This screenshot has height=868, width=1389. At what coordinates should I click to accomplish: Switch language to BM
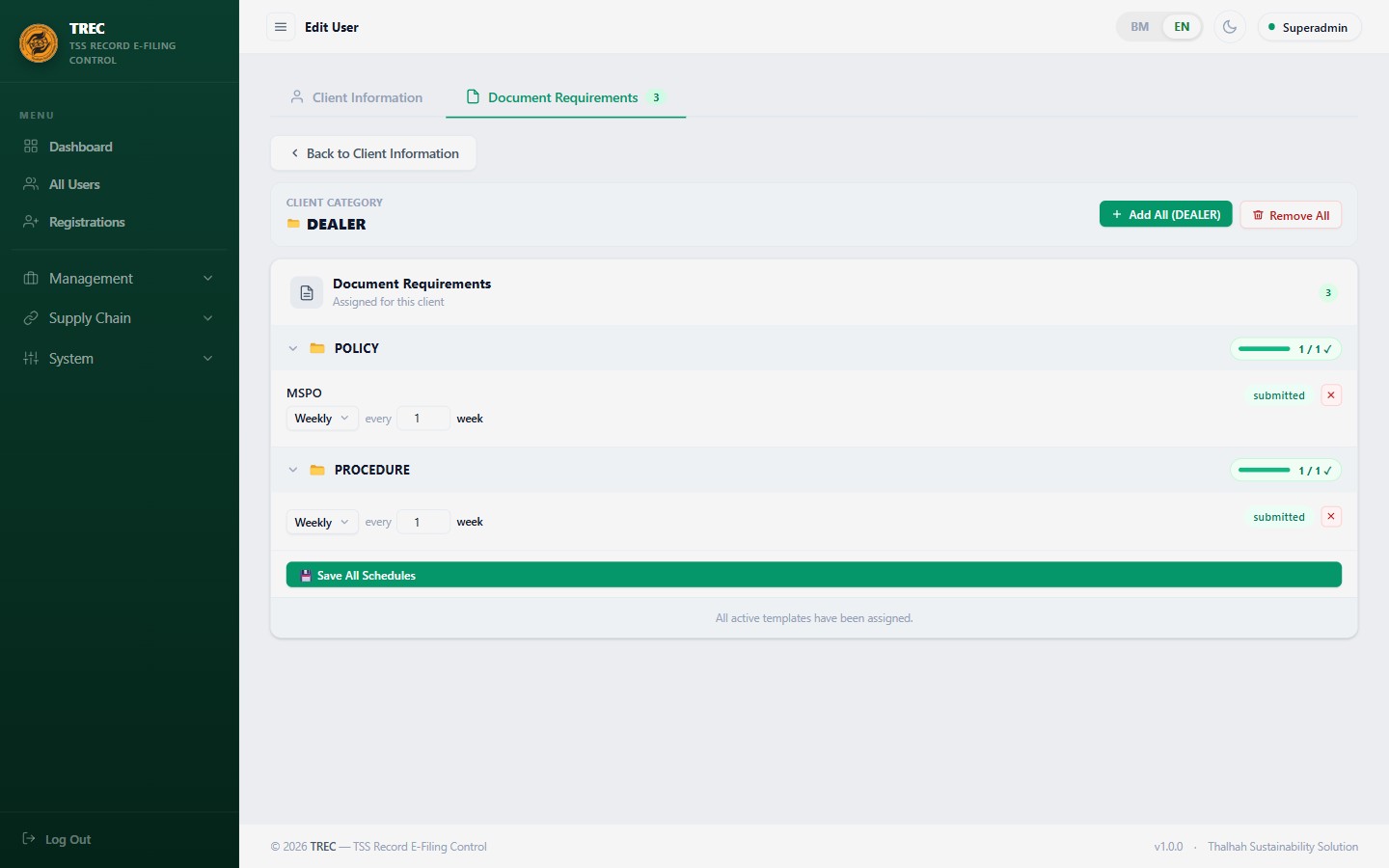click(1140, 27)
